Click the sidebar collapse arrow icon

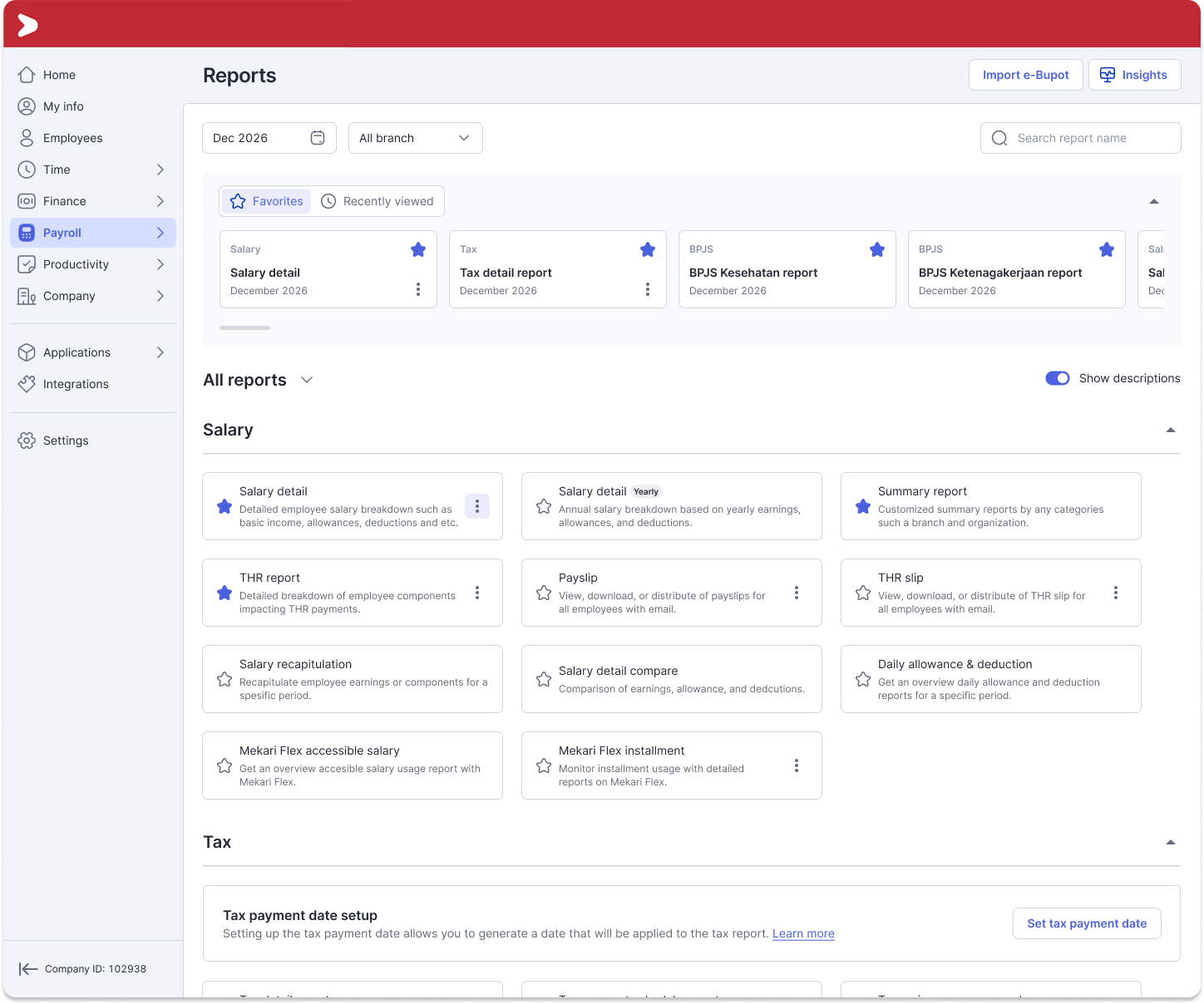(x=28, y=968)
